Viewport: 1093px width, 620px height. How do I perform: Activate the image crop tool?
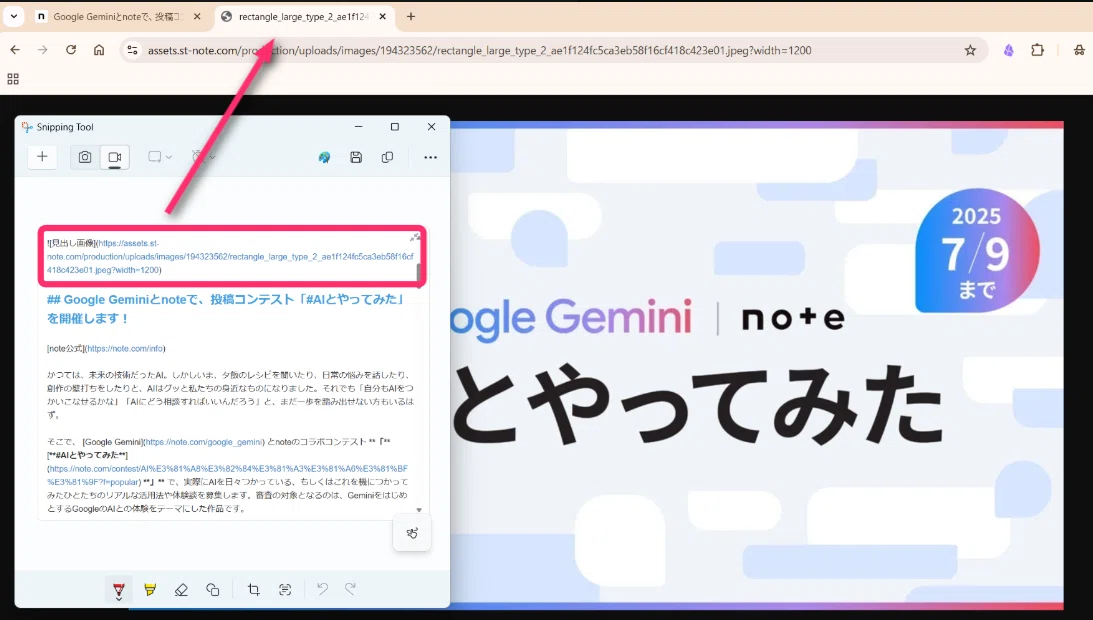pos(254,590)
